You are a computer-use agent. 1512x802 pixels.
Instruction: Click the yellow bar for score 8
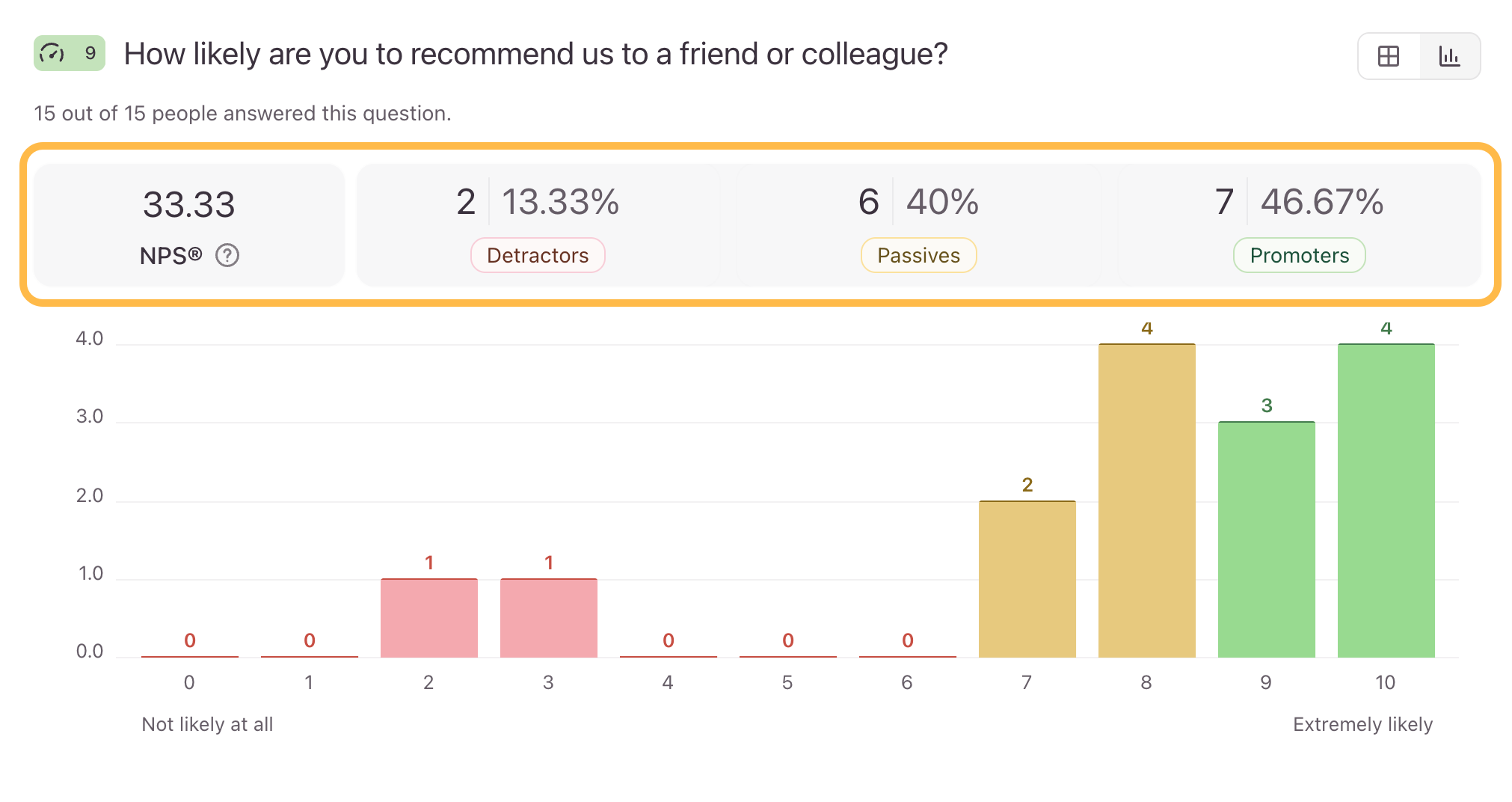pyautogui.click(x=1146, y=501)
